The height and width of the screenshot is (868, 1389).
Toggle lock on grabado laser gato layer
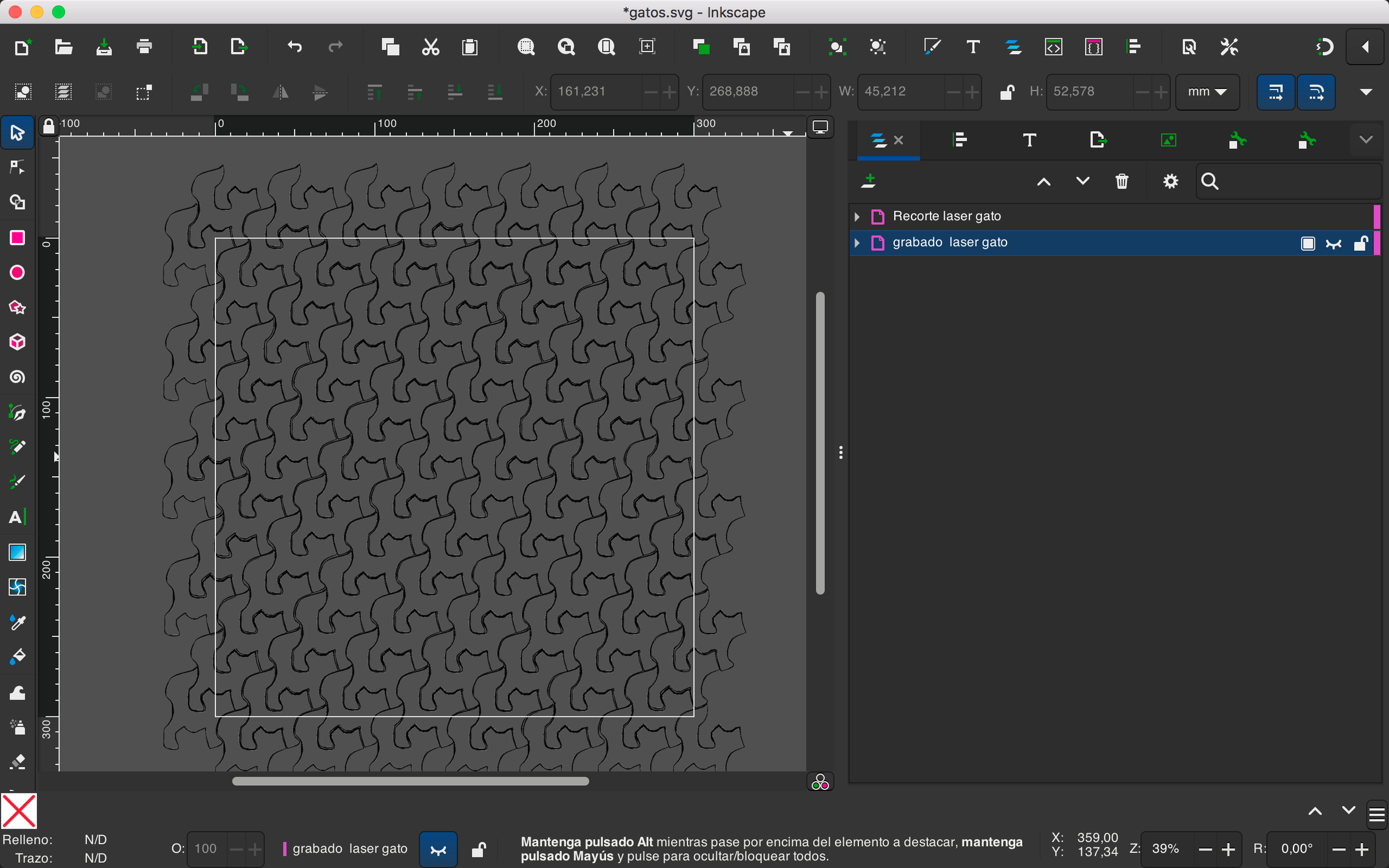(1361, 243)
